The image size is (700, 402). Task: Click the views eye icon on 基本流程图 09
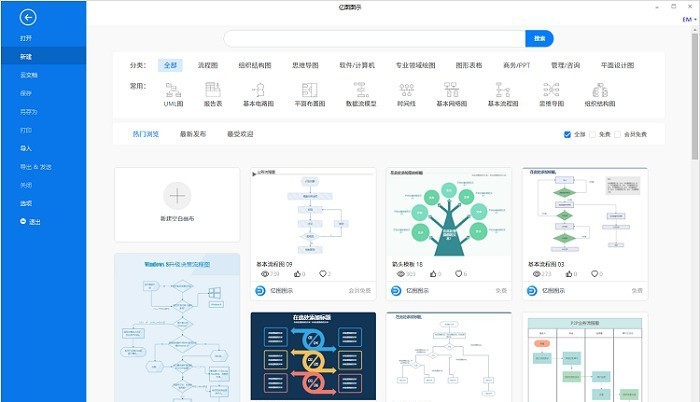[x=264, y=274]
